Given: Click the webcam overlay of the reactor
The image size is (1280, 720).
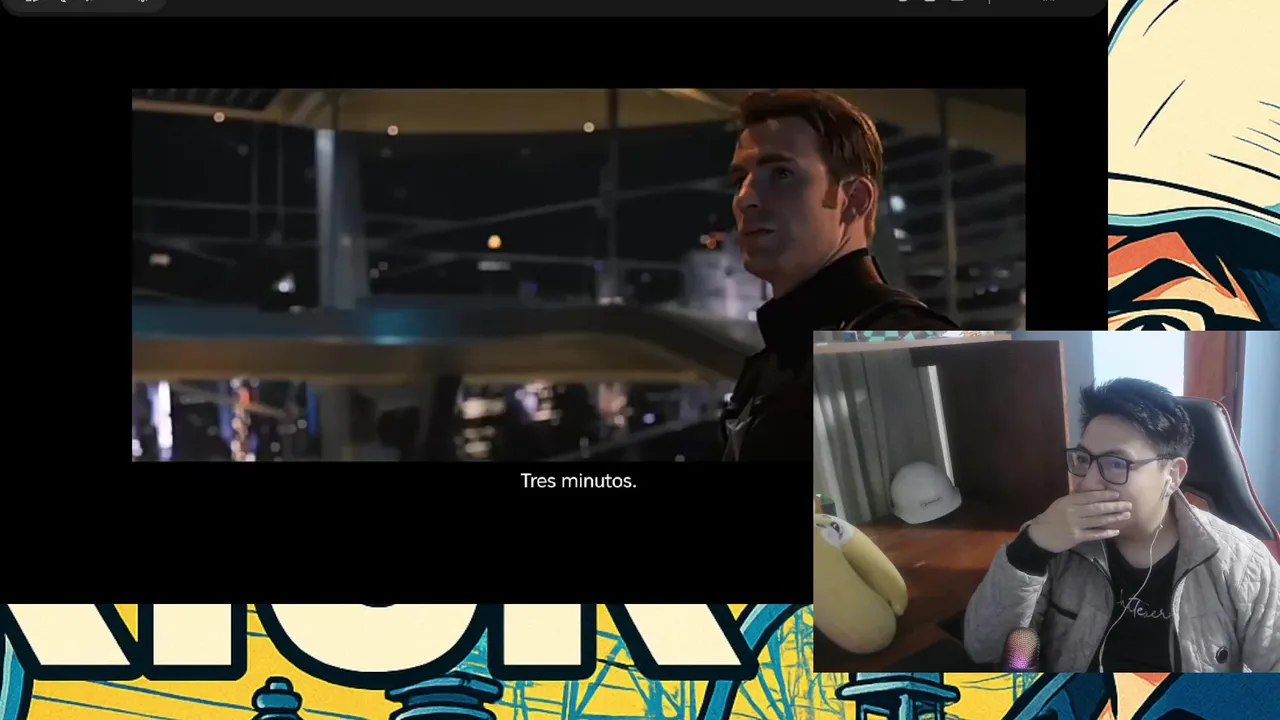Looking at the screenshot, I should point(1046,501).
